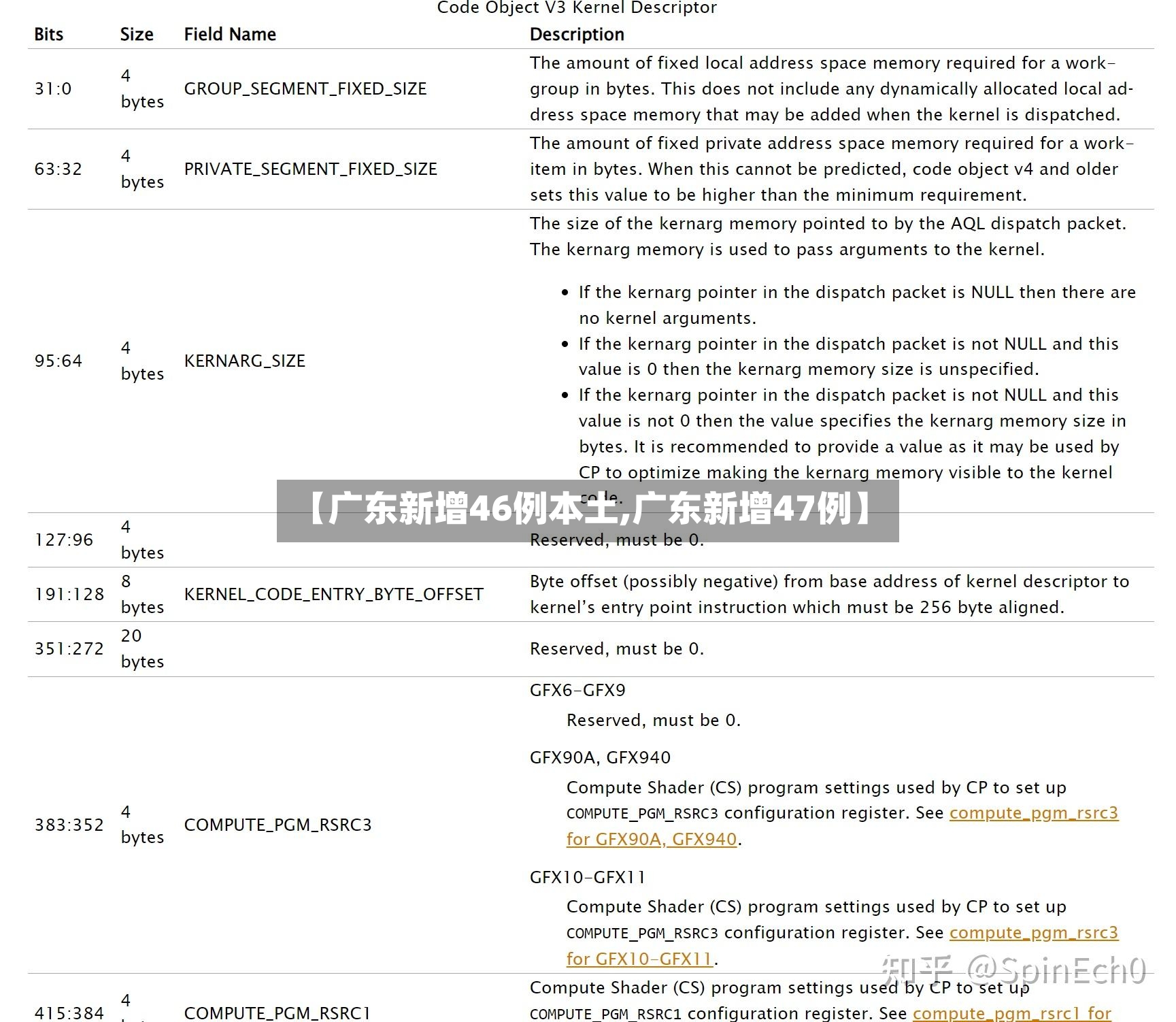Click the COMPUTE_PGM_RSRC1 field name cell
The width and height of the screenshot is (1176, 1022).
(x=278, y=1013)
